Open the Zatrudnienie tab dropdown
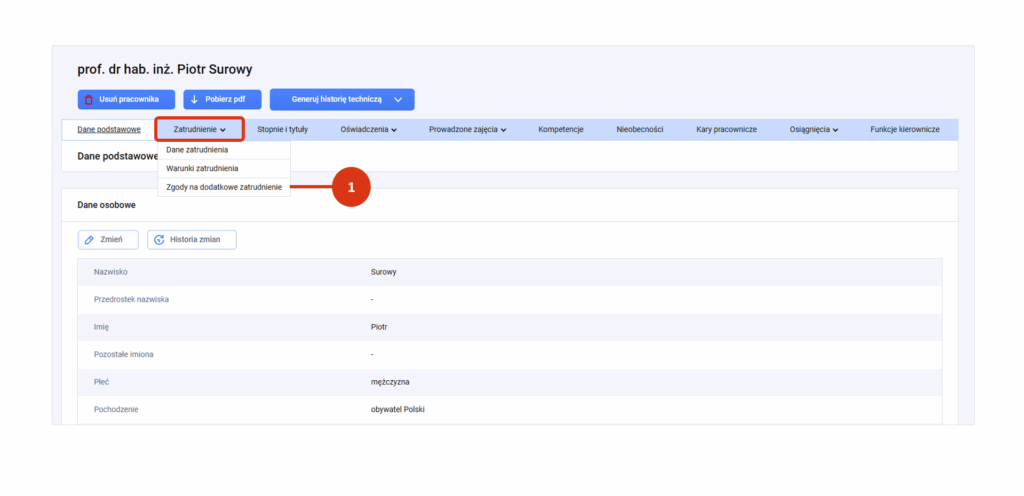 point(200,129)
